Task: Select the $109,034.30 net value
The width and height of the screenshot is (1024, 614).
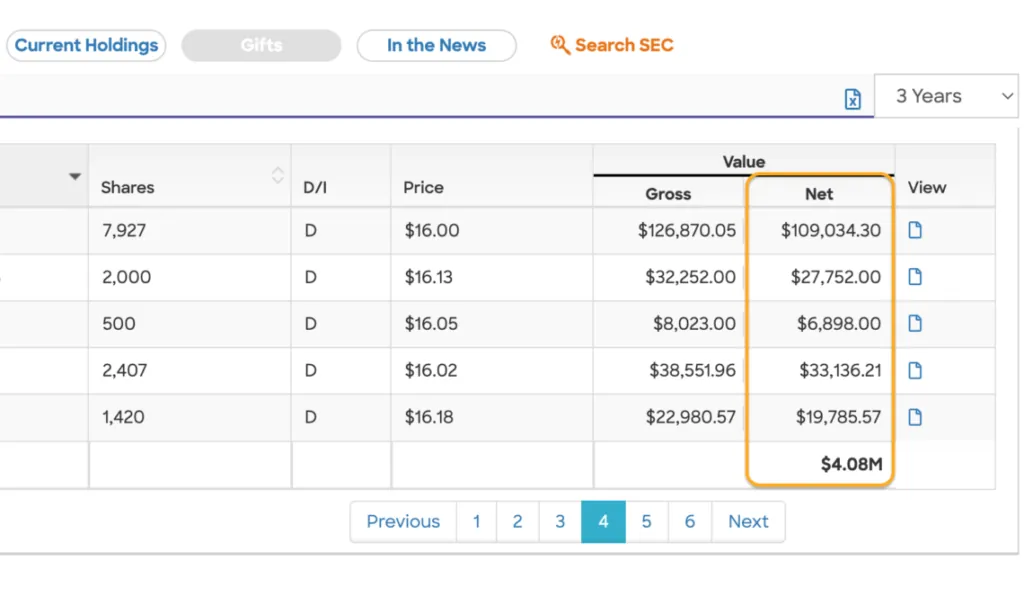Action: coord(831,231)
